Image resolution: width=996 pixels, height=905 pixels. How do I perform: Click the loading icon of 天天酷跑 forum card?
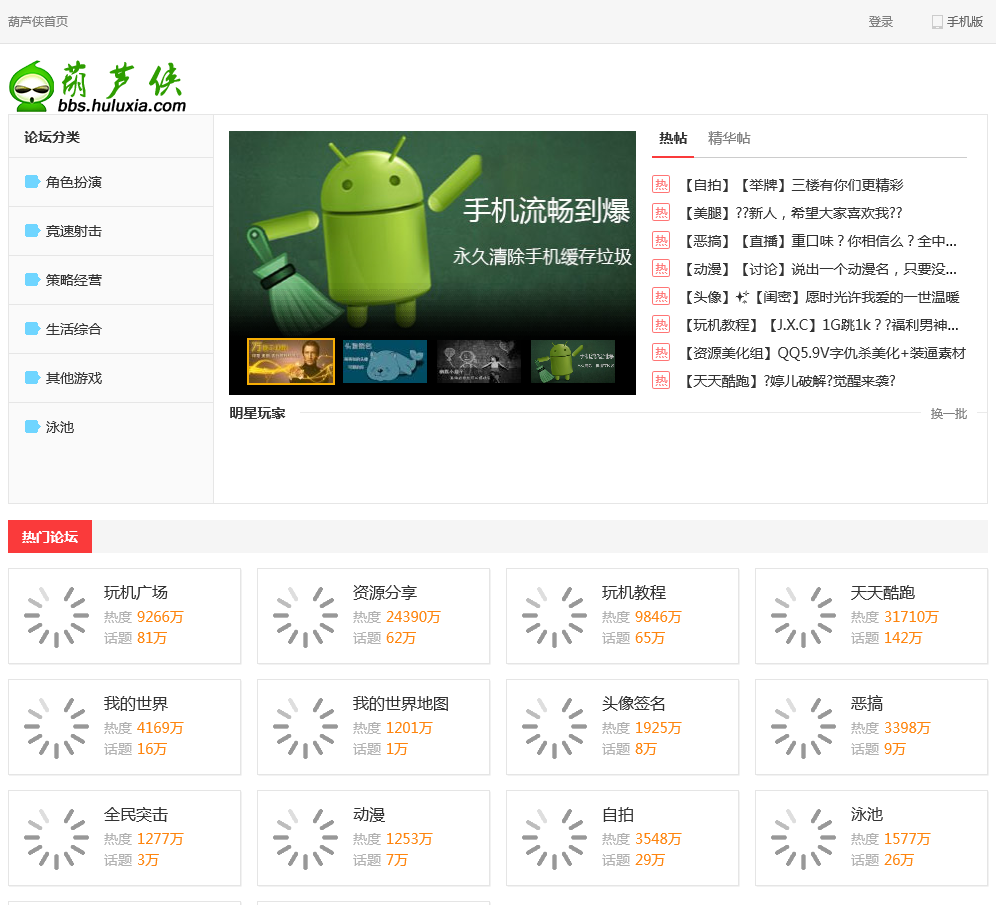804,616
